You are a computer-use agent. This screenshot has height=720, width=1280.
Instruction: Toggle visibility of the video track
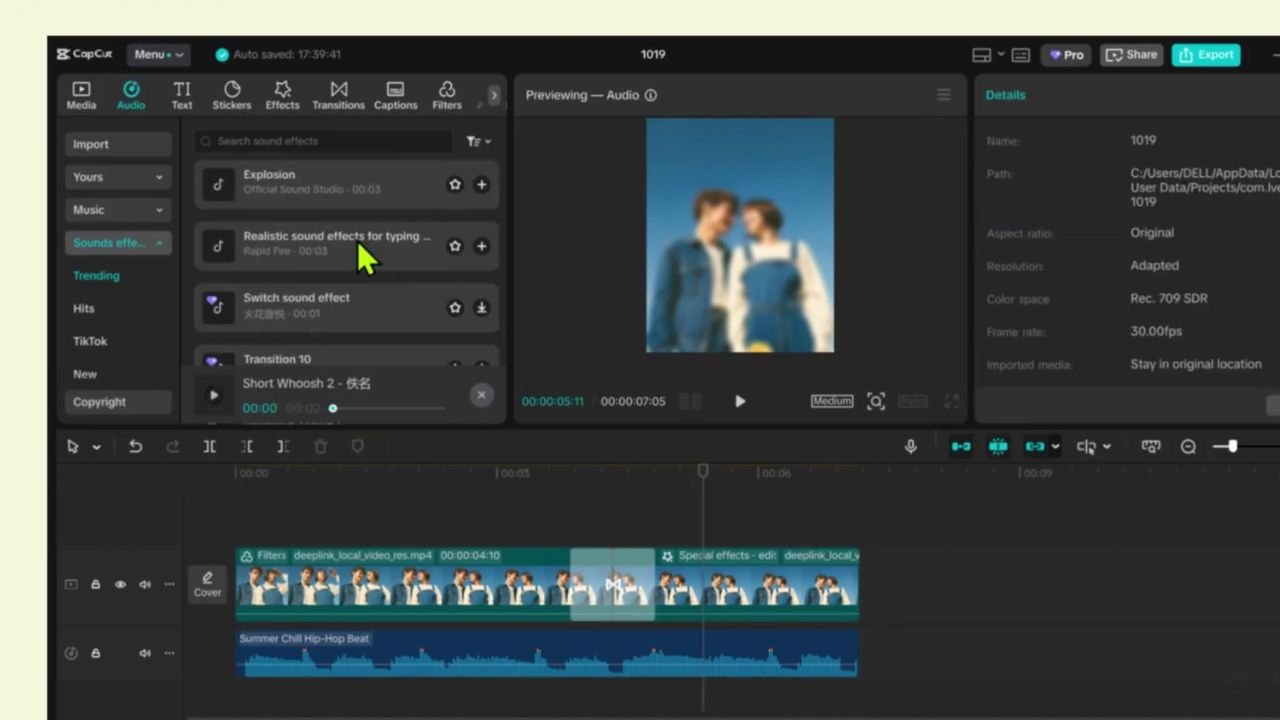coord(119,583)
